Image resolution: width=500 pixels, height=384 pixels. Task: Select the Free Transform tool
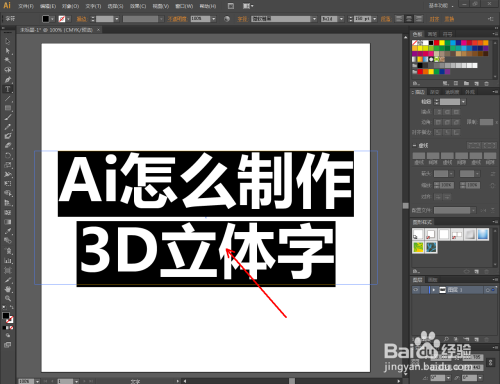pyautogui.click(x=8, y=184)
